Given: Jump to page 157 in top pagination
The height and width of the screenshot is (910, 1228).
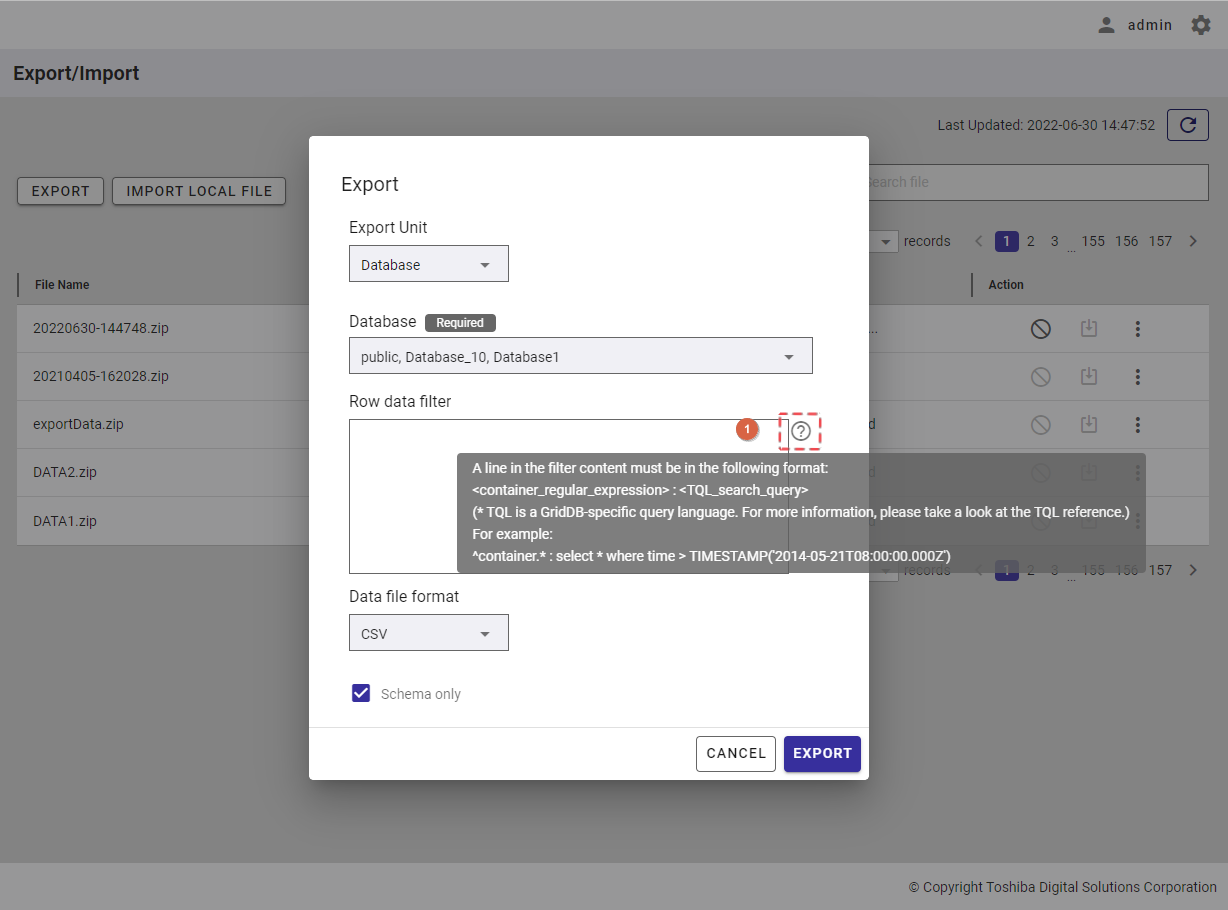Looking at the screenshot, I should coord(1160,241).
